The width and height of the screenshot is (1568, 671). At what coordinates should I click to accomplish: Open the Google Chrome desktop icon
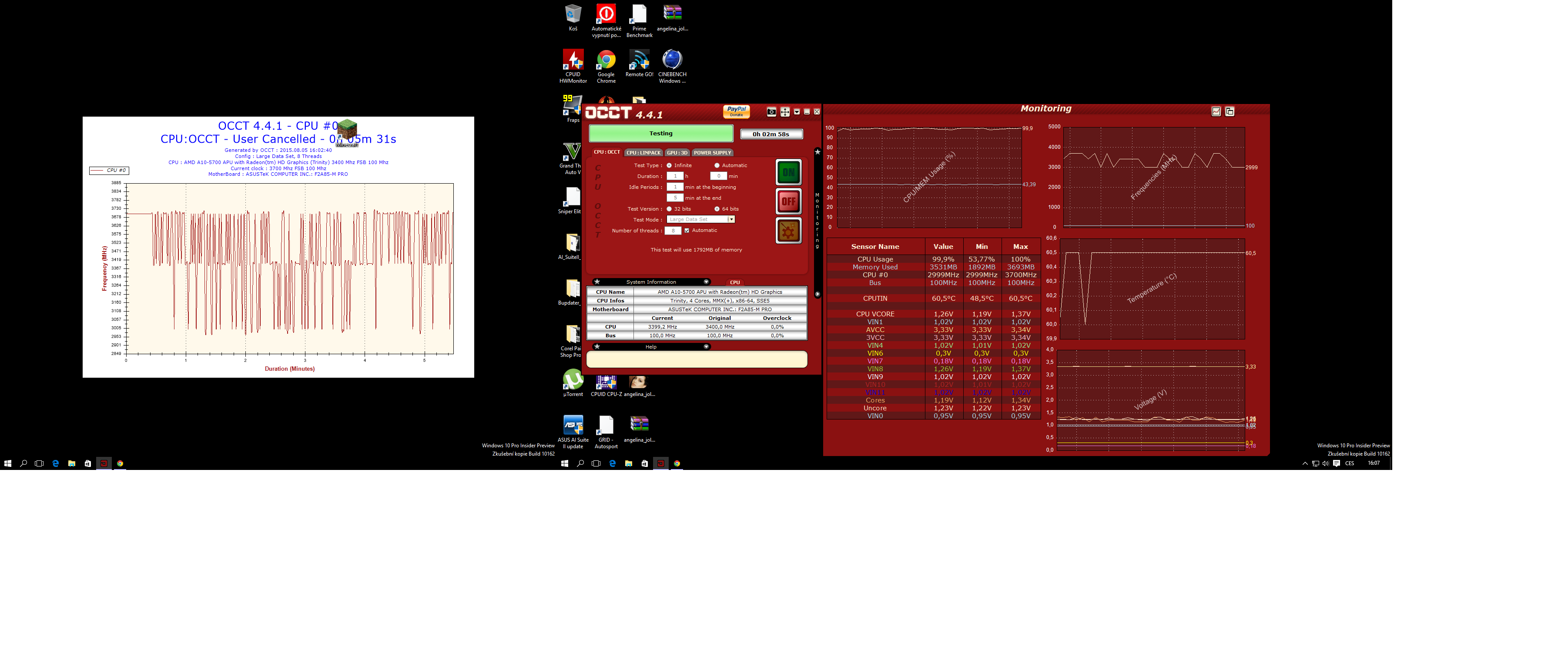606,67
